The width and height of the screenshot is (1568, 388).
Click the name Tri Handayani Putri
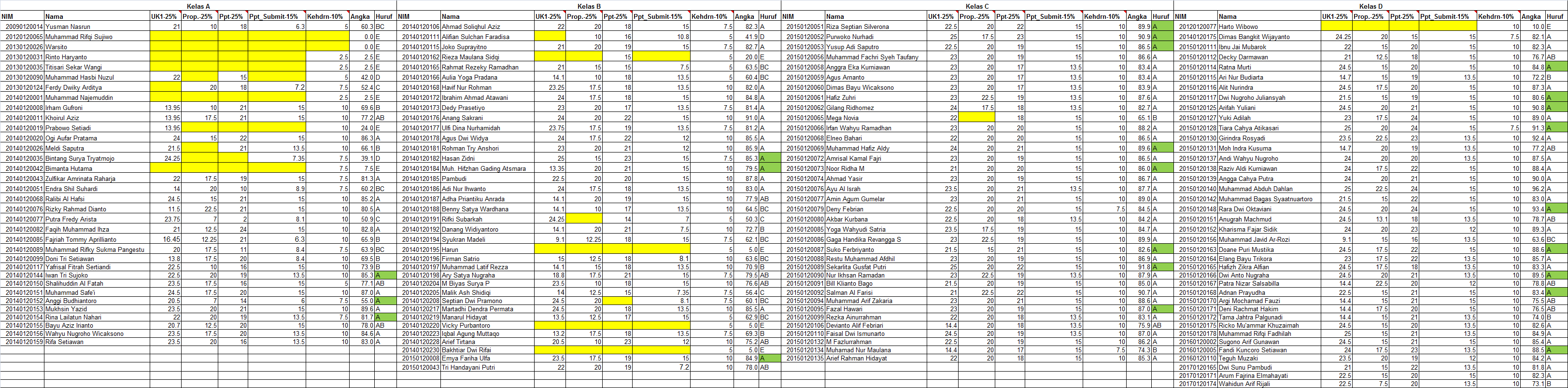coord(487,368)
